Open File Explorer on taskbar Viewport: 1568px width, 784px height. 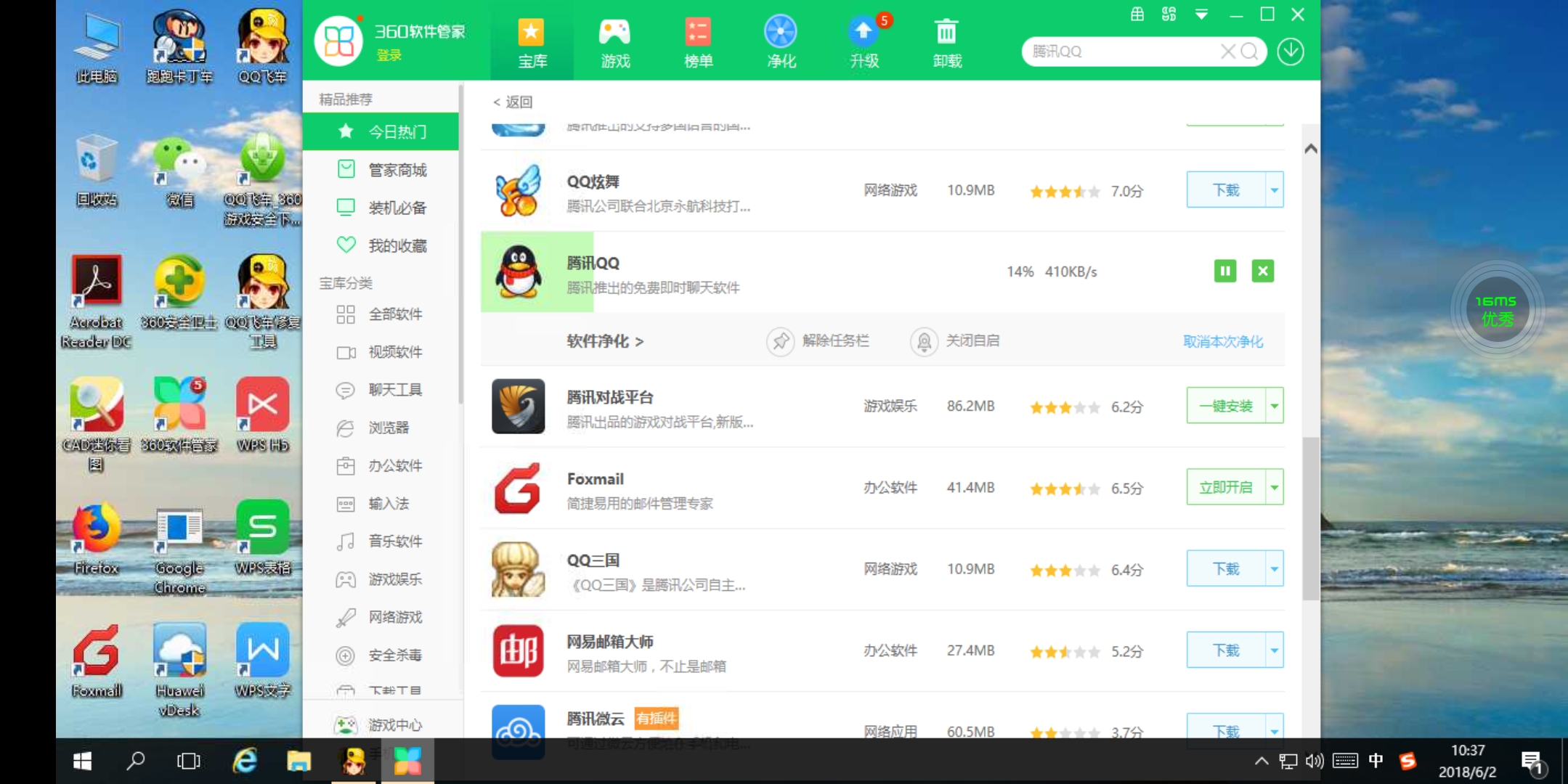pyautogui.click(x=298, y=761)
